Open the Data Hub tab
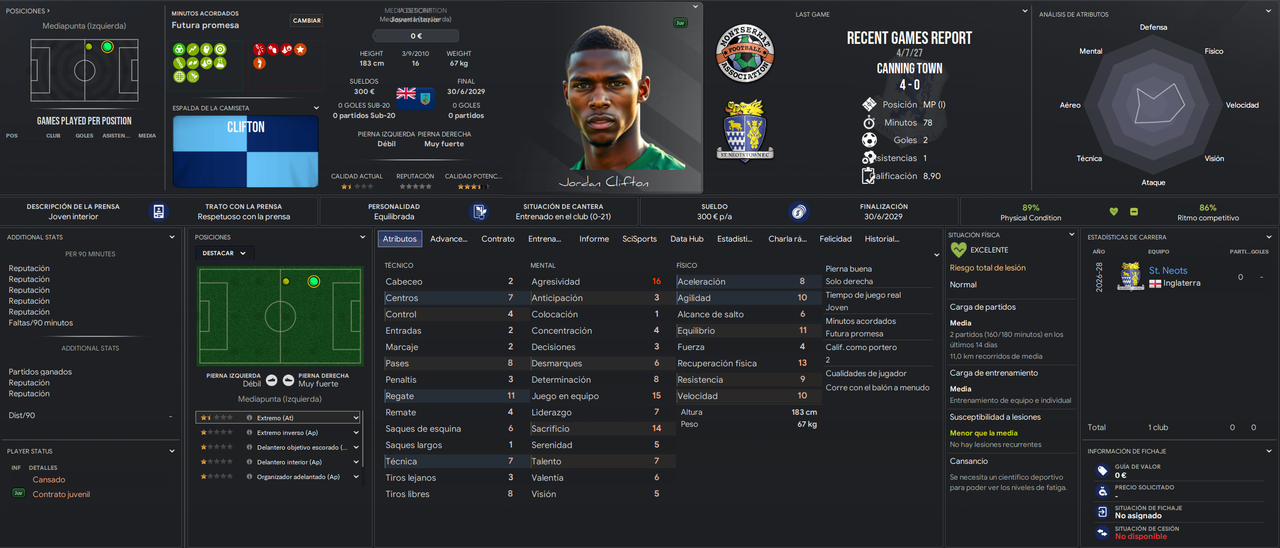1280x548 pixels. (x=687, y=239)
